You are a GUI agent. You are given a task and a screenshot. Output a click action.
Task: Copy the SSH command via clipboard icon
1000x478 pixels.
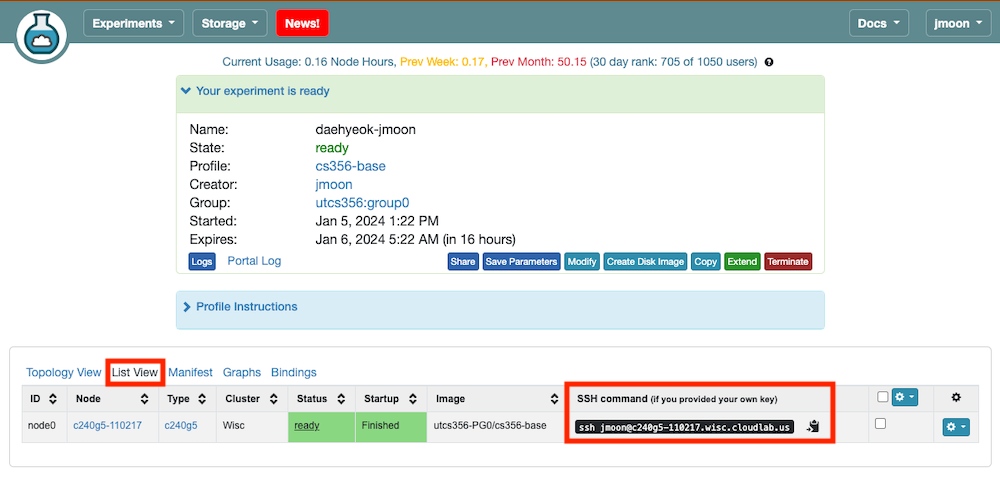pyautogui.click(x=814, y=426)
